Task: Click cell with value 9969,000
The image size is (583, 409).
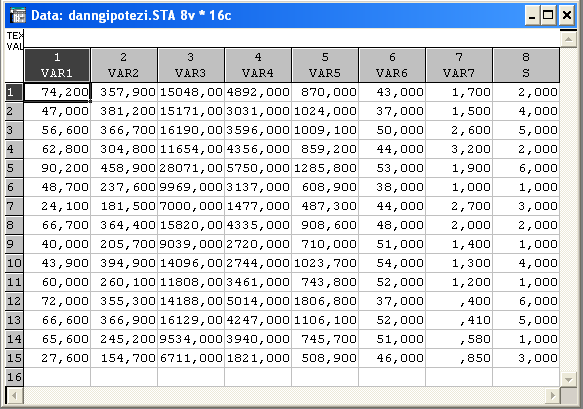Action: [191, 187]
